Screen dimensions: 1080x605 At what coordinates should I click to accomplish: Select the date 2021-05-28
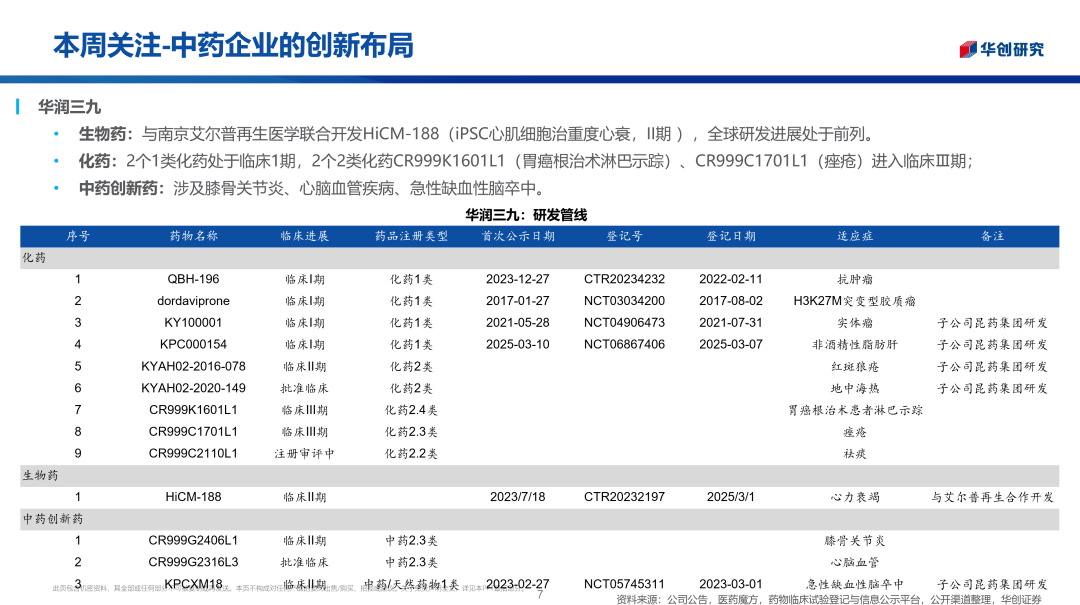point(518,322)
